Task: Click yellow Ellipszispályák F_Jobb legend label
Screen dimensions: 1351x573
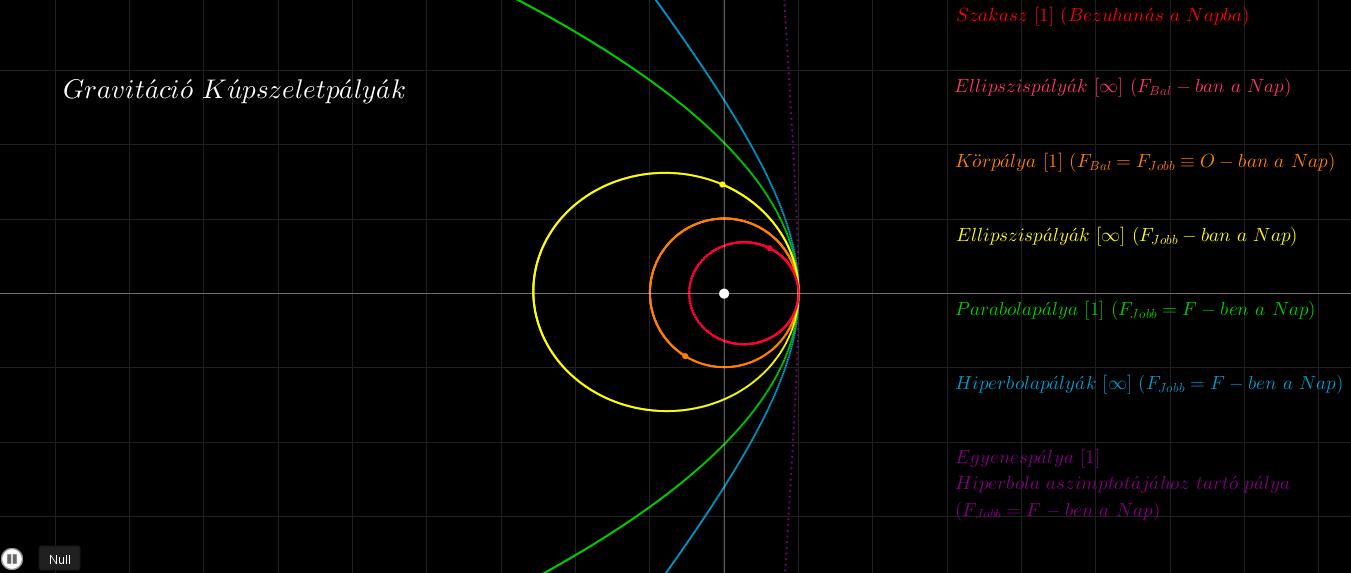Action: pyautogui.click(x=1126, y=236)
